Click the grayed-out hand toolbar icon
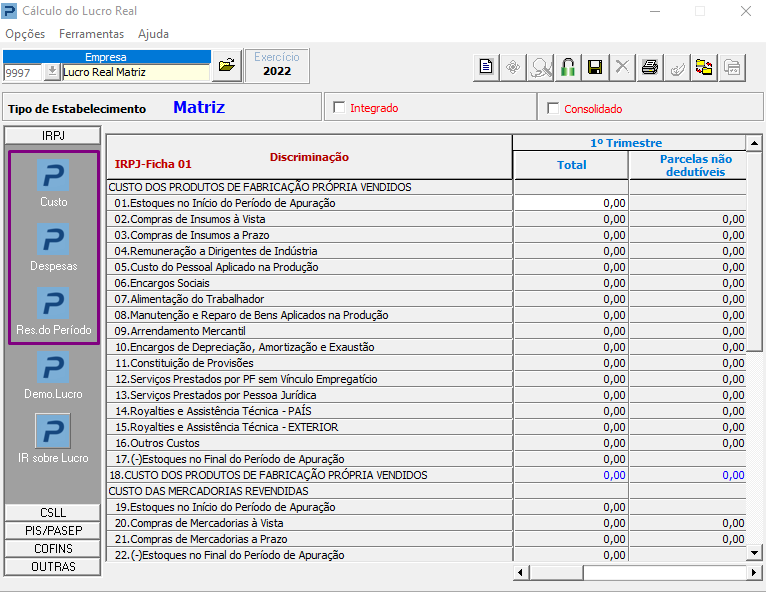766x592 pixels. (677, 67)
